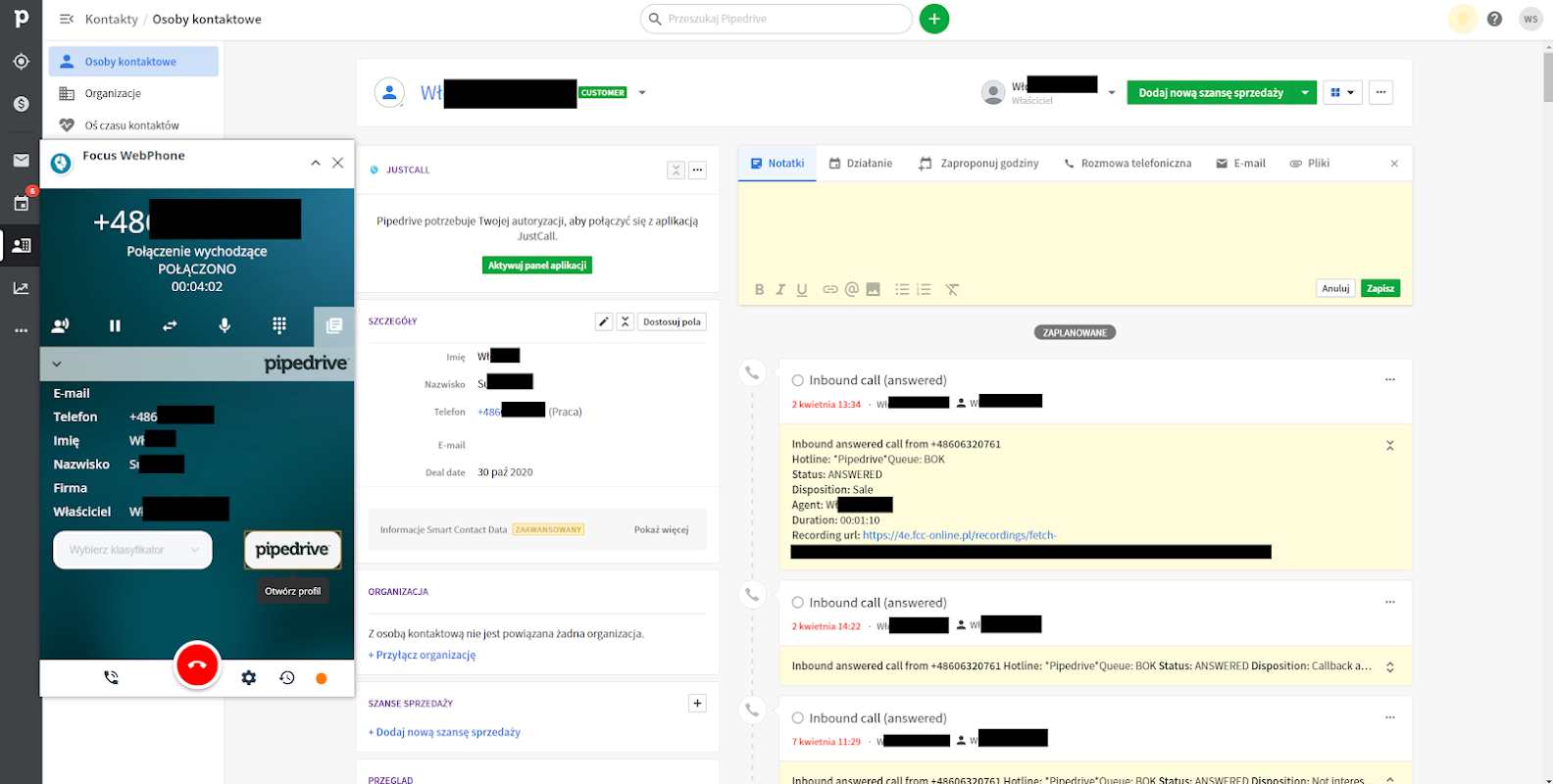Screen dimensions: 1553x784
Task: Insert an image into the note
Action: point(873,289)
